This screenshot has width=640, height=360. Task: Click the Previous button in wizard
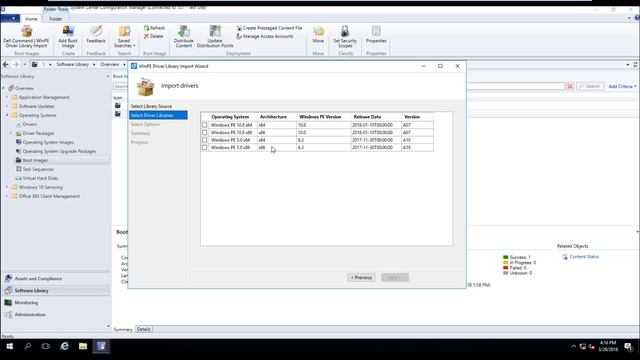(362, 278)
